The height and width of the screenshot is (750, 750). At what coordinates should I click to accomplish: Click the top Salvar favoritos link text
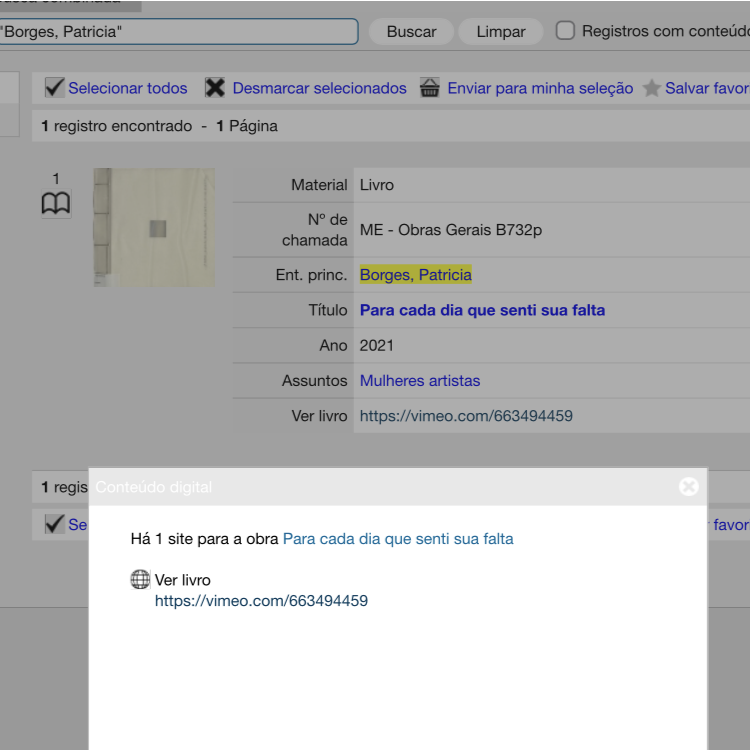pos(707,88)
